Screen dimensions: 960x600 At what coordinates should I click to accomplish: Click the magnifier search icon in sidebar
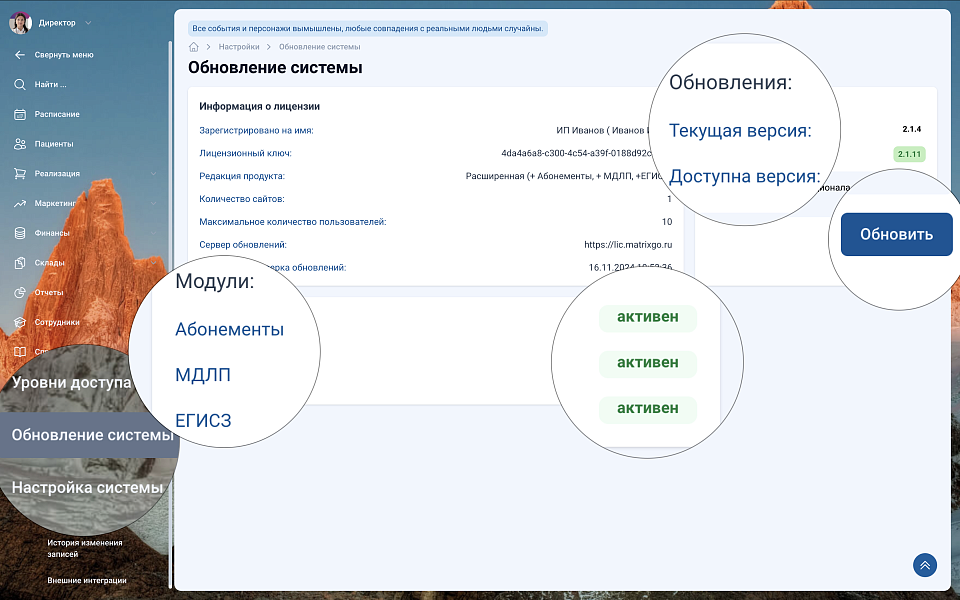pos(20,85)
